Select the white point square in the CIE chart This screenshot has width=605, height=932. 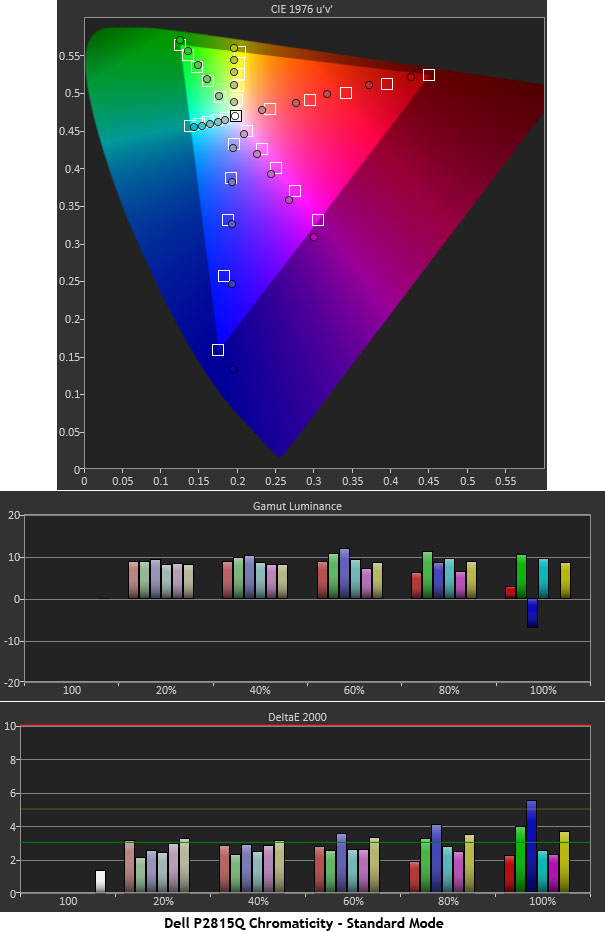(x=236, y=116)
